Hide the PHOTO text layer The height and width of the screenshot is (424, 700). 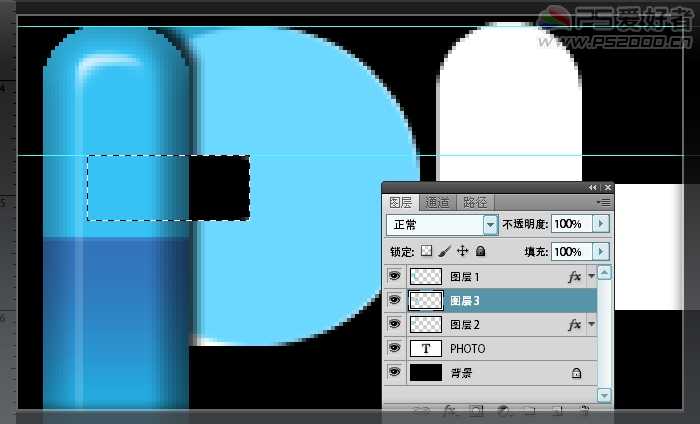(395, 348)
